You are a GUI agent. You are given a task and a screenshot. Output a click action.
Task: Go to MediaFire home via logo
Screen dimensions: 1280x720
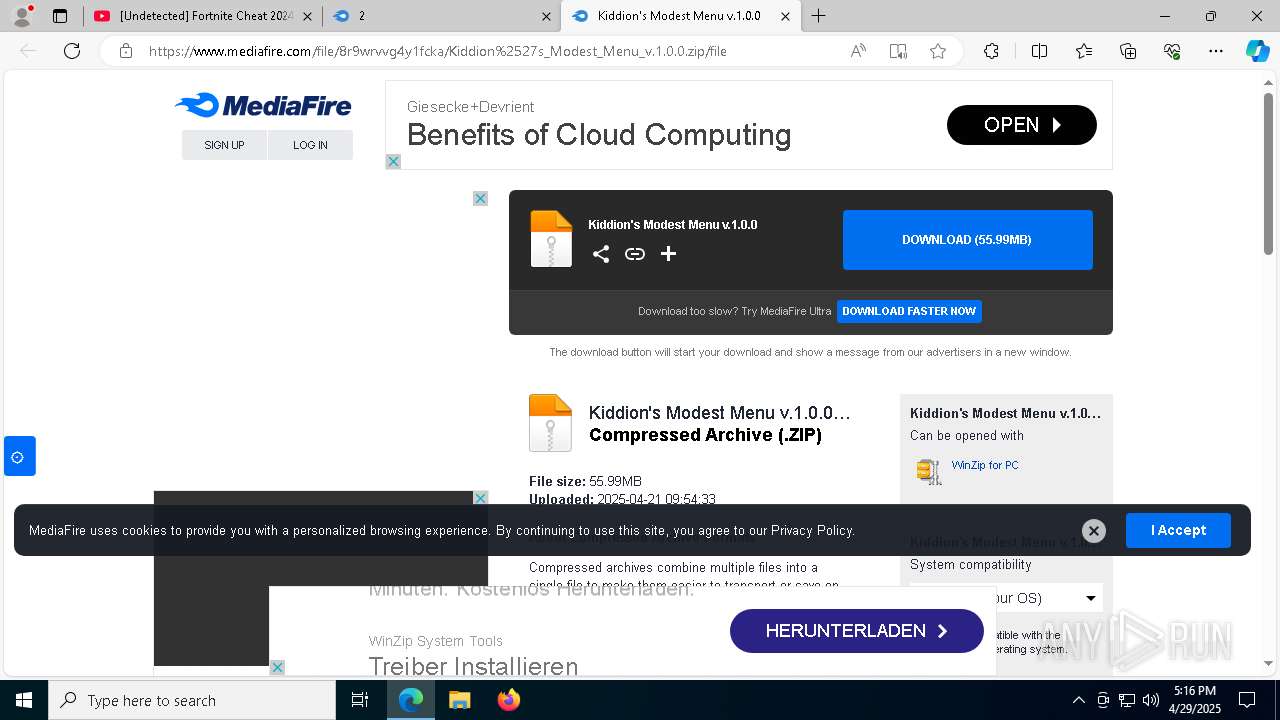point(263,105)
